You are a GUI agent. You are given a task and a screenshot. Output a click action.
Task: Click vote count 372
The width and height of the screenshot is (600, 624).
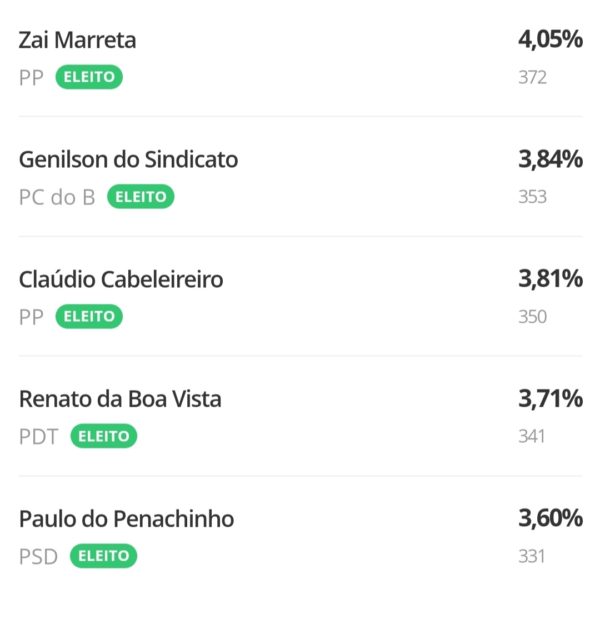(532, 77)
